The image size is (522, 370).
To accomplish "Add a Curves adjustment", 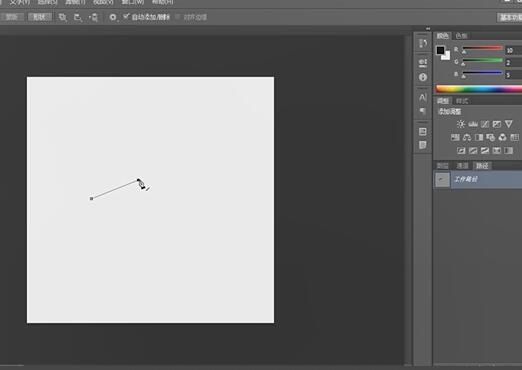I will [x=485, y=124].
